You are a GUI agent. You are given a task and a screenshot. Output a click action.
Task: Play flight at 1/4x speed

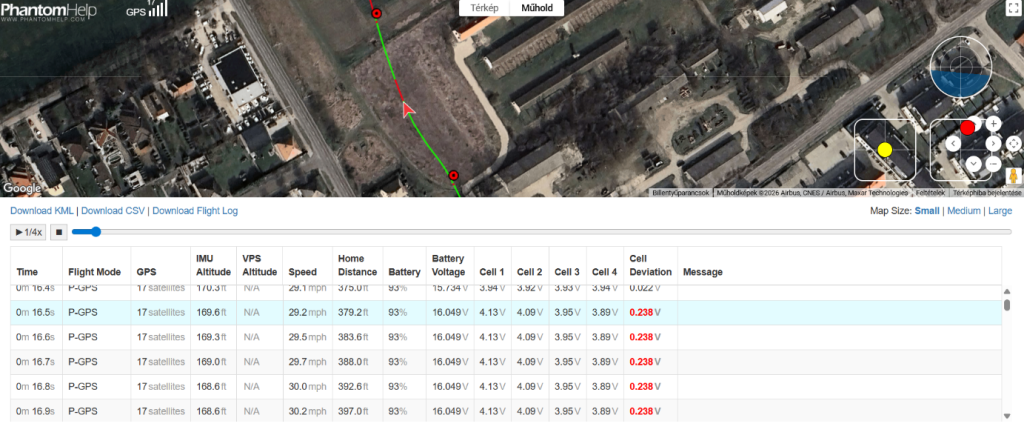tap(28, 232)
